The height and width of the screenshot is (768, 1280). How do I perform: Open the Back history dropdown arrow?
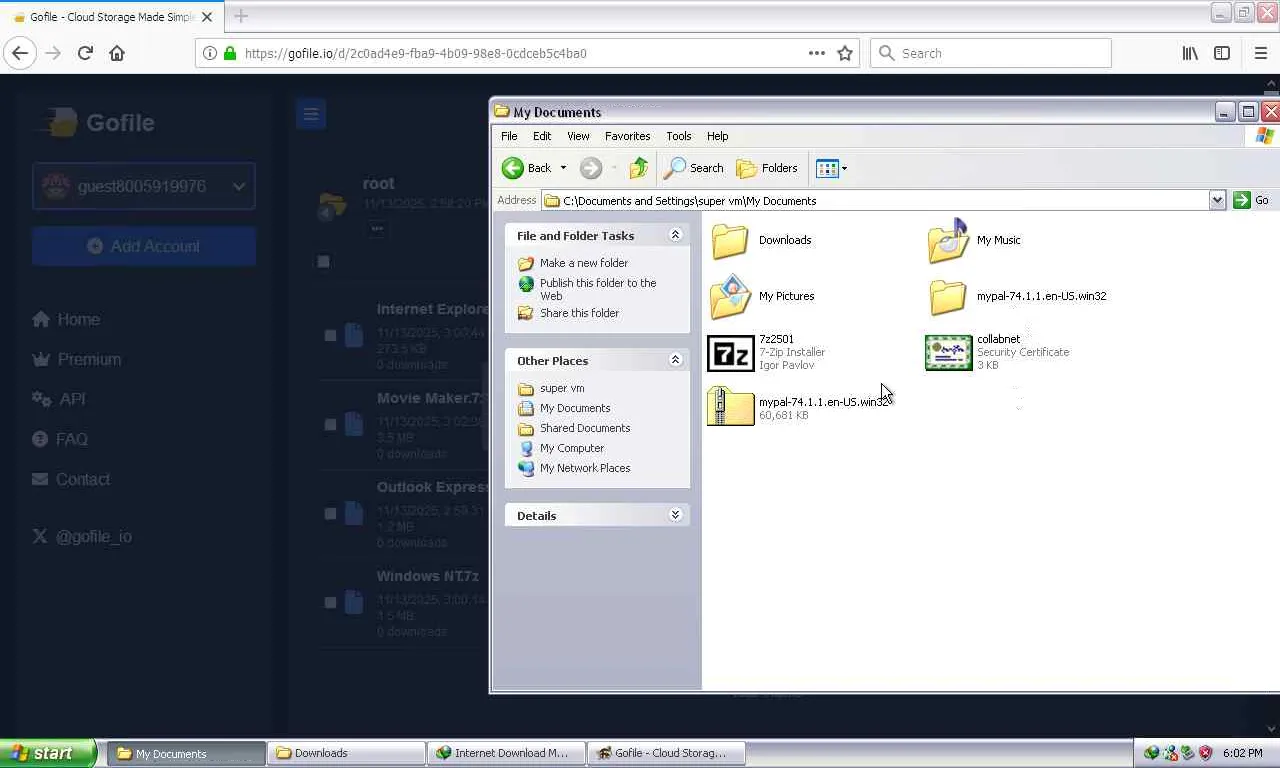click(x=563, y=168)
